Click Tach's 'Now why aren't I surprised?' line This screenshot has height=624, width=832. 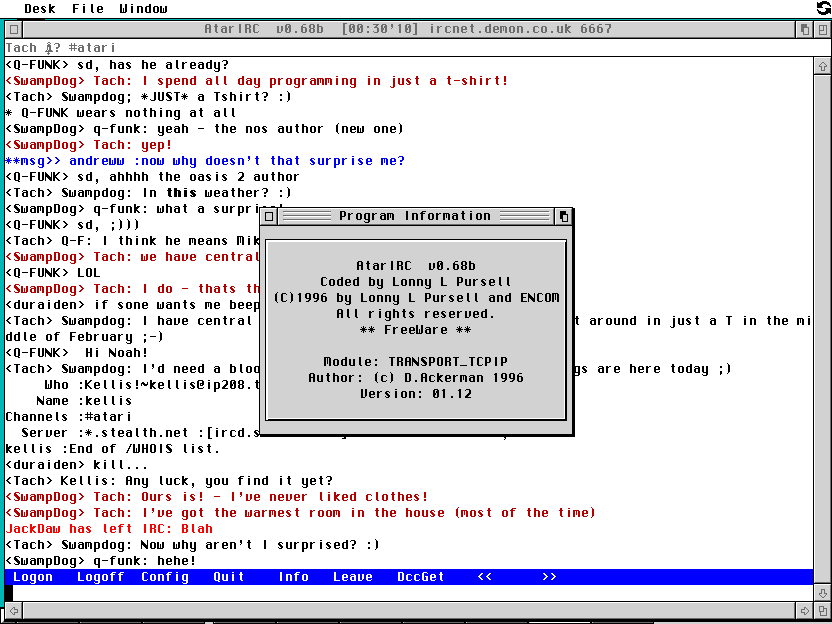[193, 545]
